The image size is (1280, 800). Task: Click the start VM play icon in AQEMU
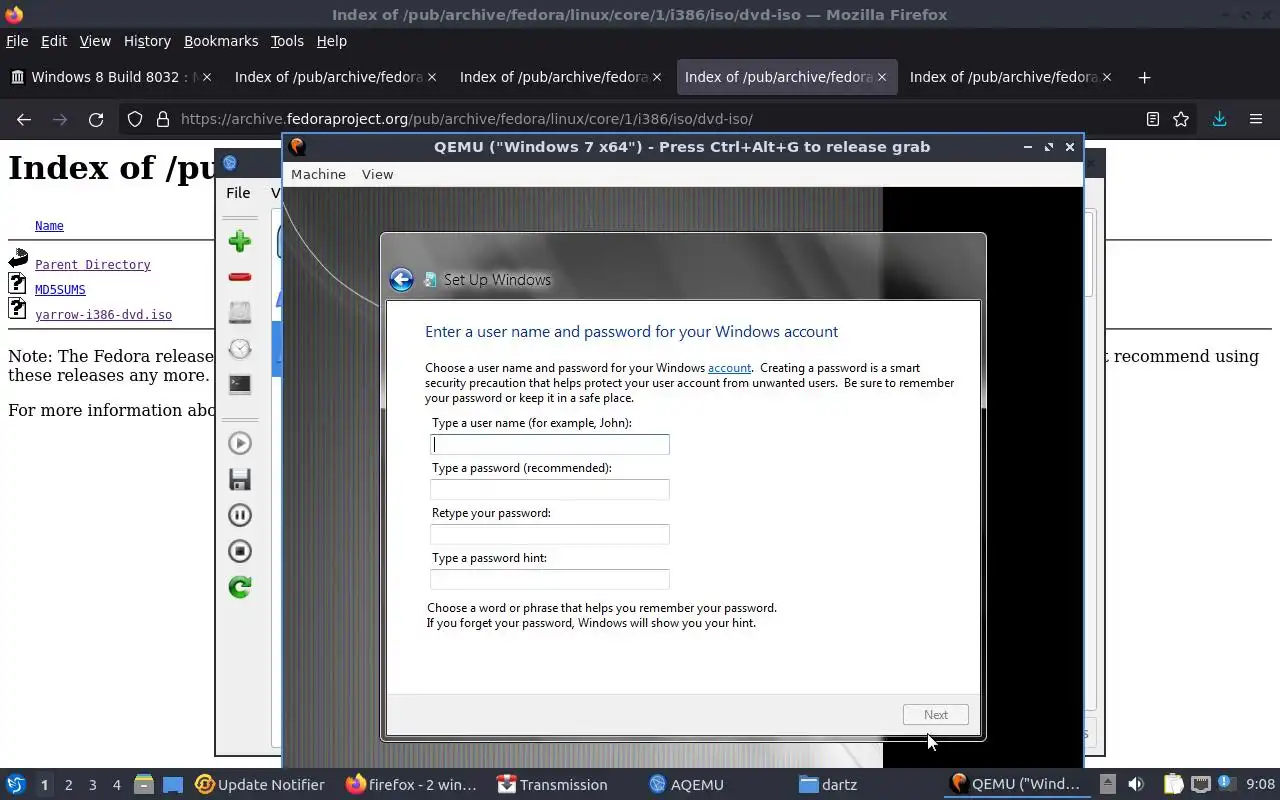239,443
